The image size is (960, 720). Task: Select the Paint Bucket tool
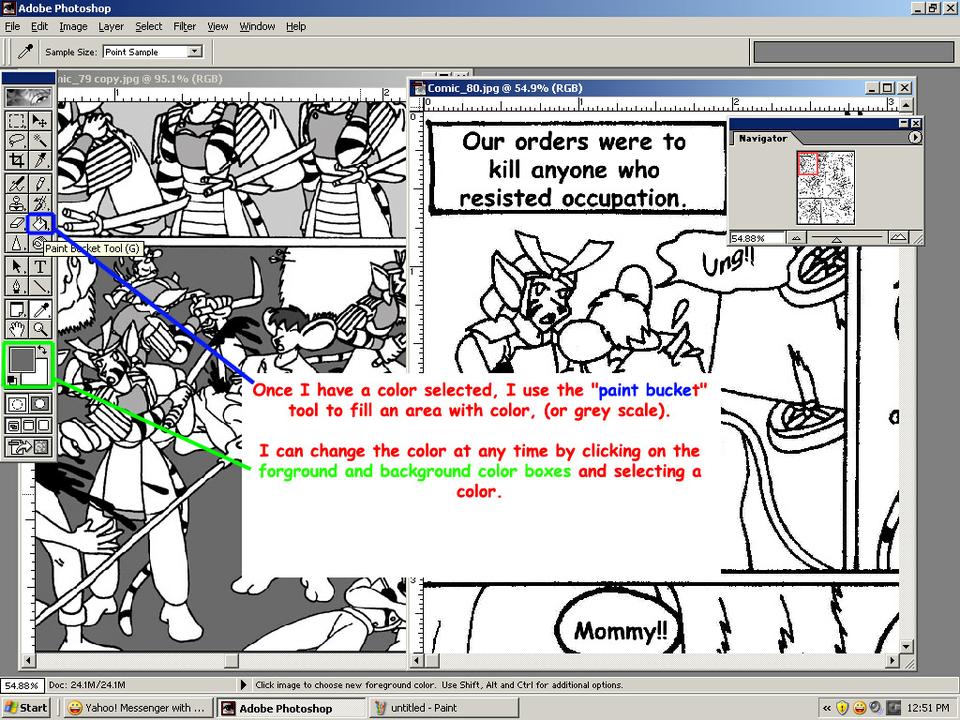tap(40, 223)
